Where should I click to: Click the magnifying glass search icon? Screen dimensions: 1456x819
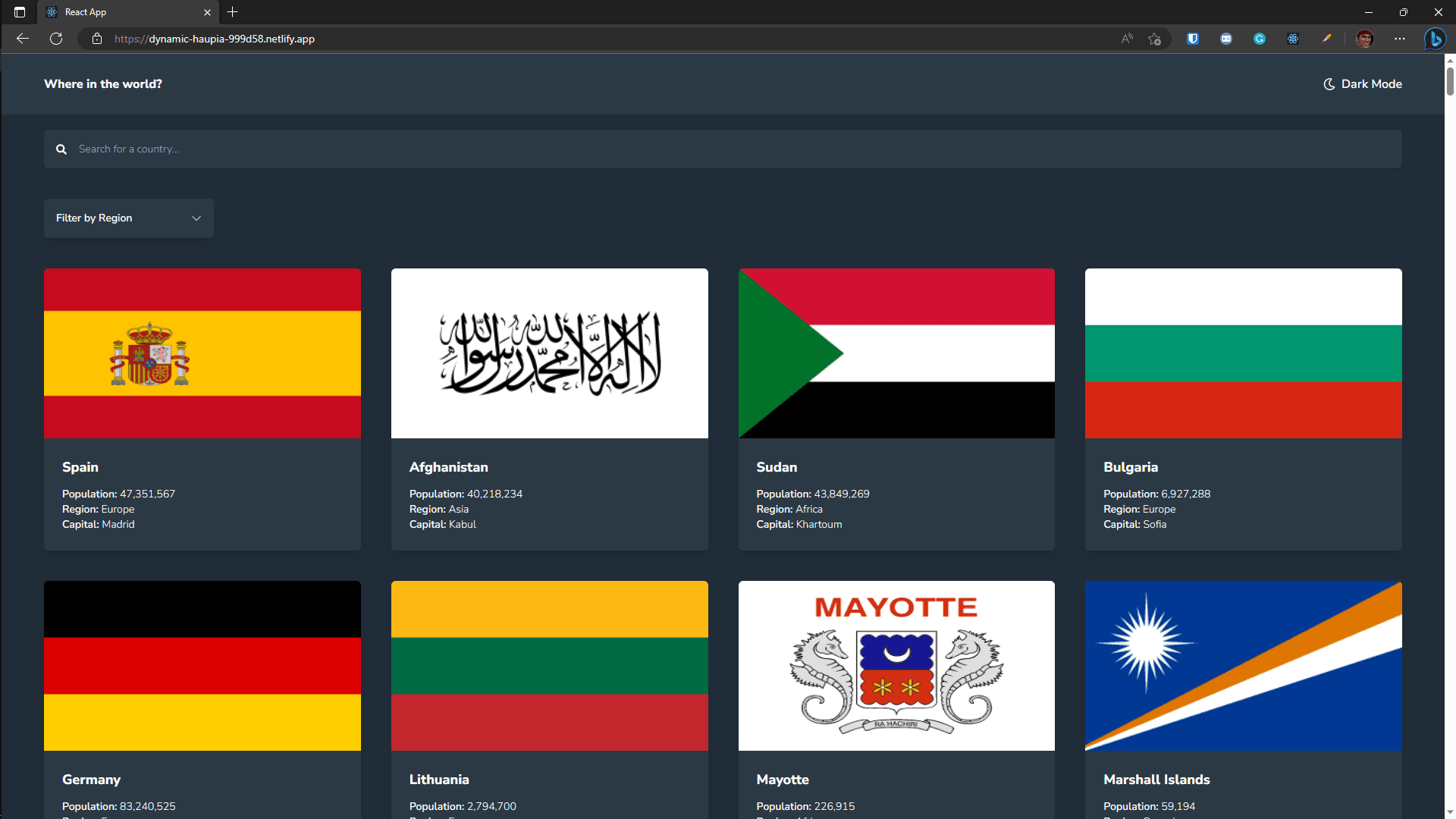click(x=61, y=149)
